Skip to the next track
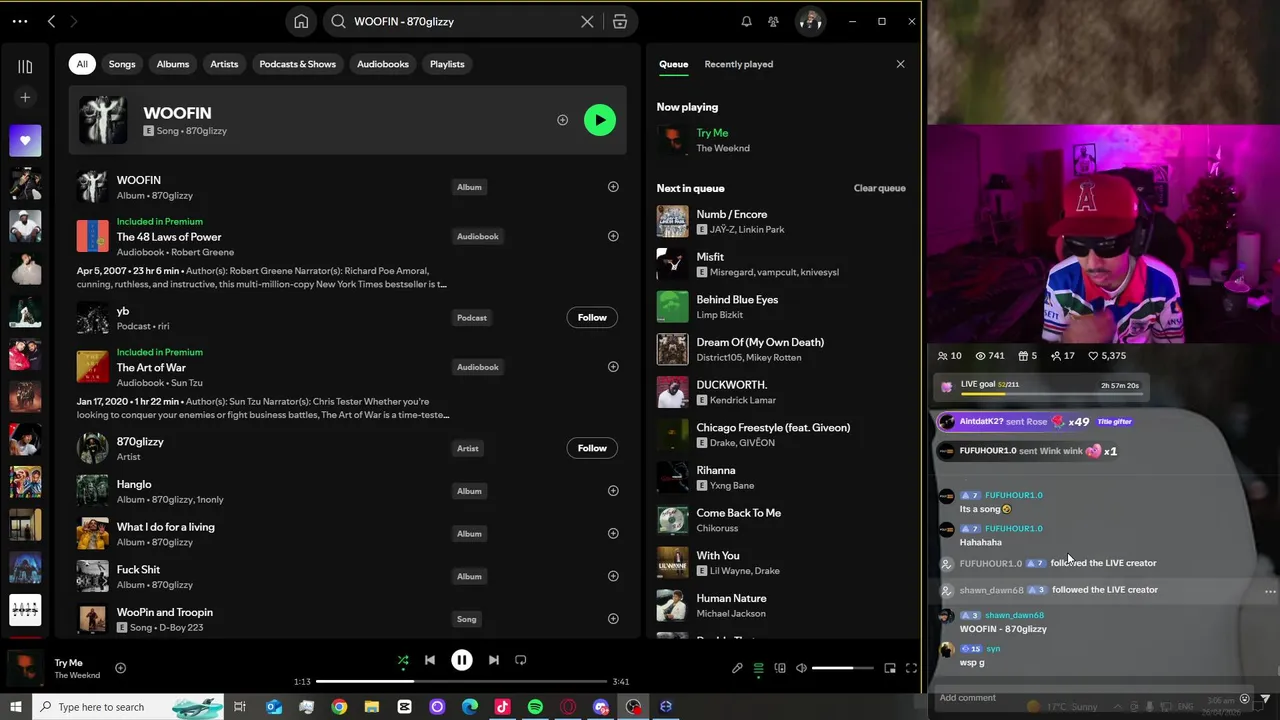This screenshot has height=720, width=1280. [493, 660]
